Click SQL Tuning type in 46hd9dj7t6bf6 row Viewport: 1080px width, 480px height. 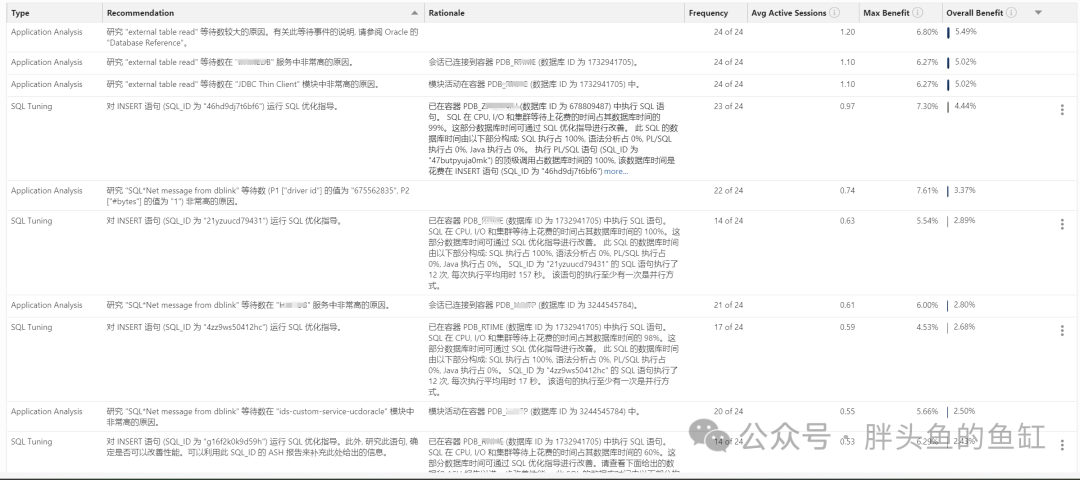(x=31, y=107)
